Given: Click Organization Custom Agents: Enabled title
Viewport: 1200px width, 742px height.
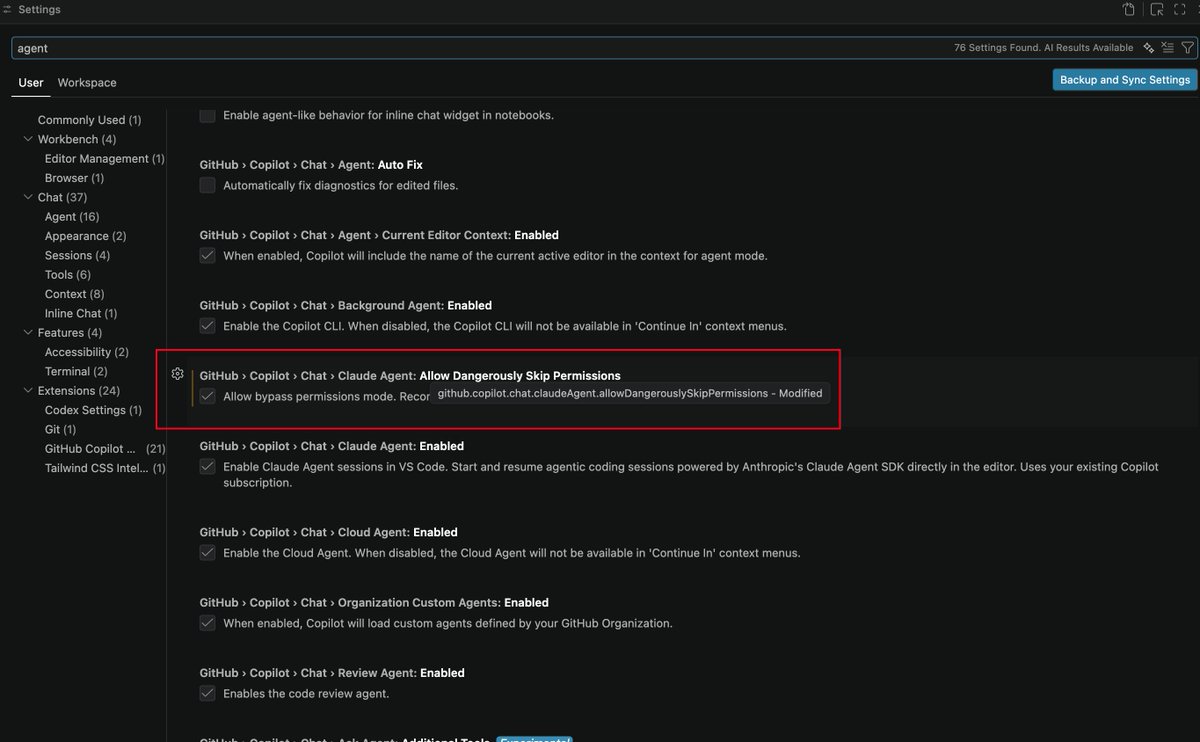Looking at the screenshot, I should 374,602.
